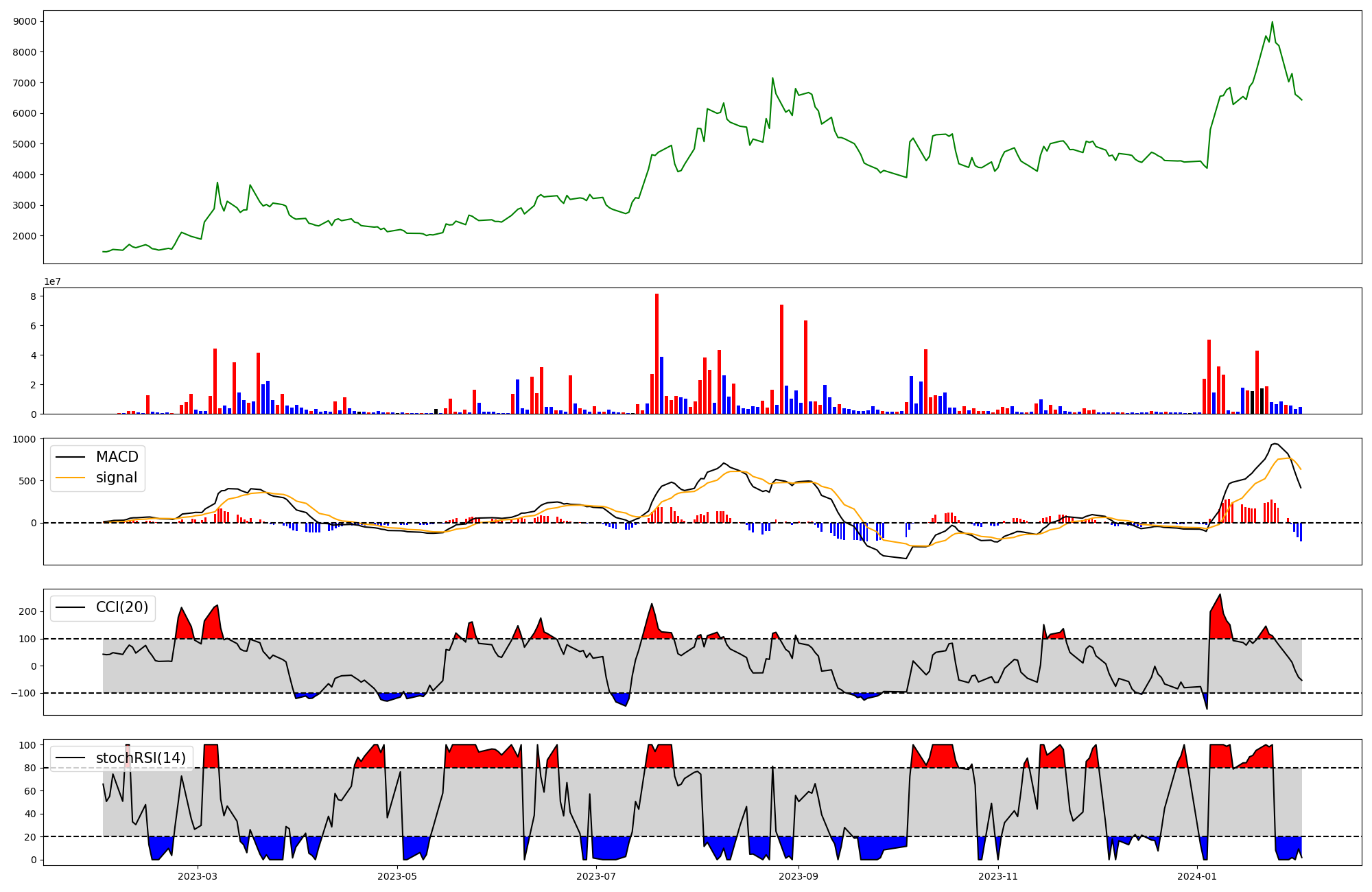Click the 2023-05 x-axis date label
Viewport: 1372px width, 892px height.
point(397,876)
